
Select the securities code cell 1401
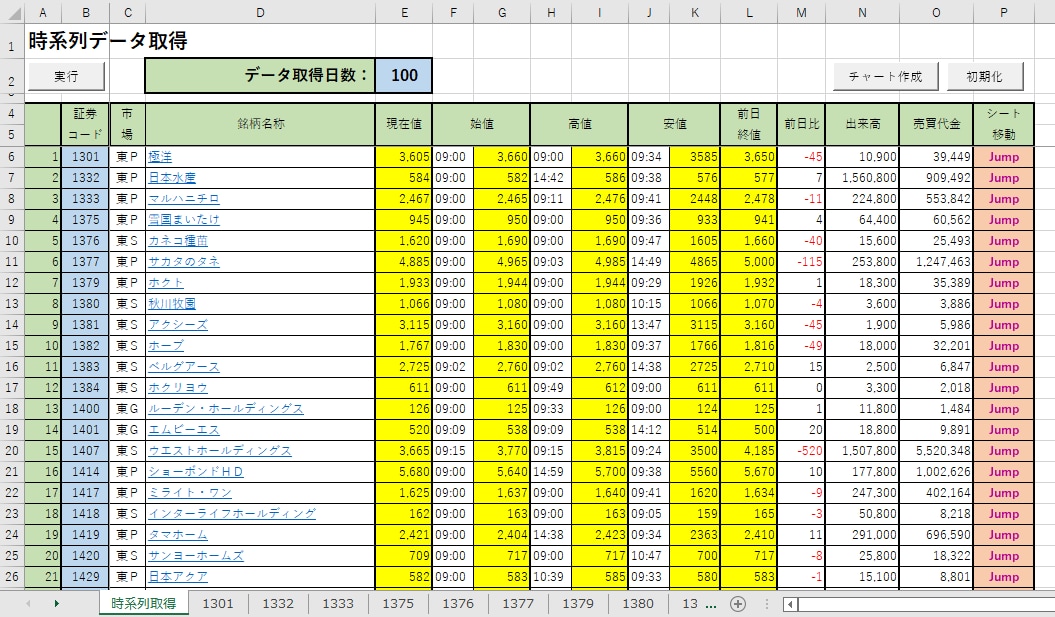(85, 429)
